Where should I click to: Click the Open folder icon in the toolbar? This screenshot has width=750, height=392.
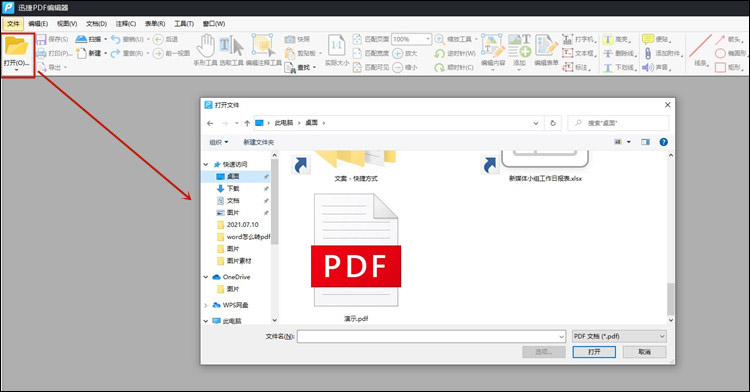[16, 46]
